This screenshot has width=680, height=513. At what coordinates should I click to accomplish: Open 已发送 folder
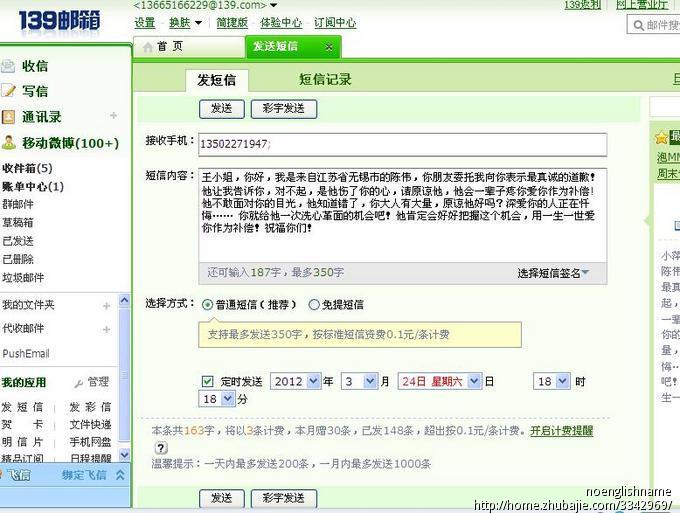point(18,241)
